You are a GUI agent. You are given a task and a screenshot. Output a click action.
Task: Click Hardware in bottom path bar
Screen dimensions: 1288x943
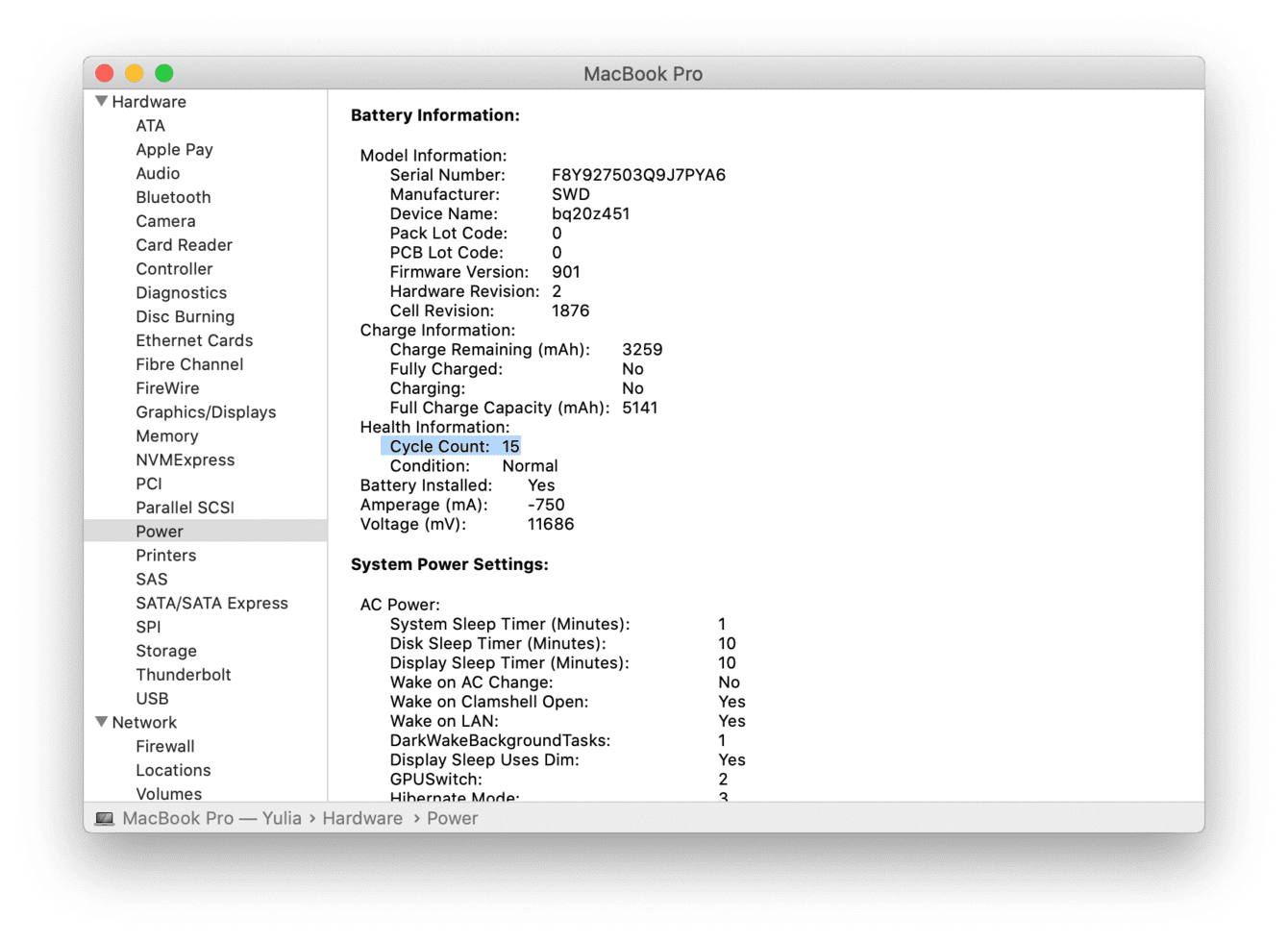(x=362, y=819)
